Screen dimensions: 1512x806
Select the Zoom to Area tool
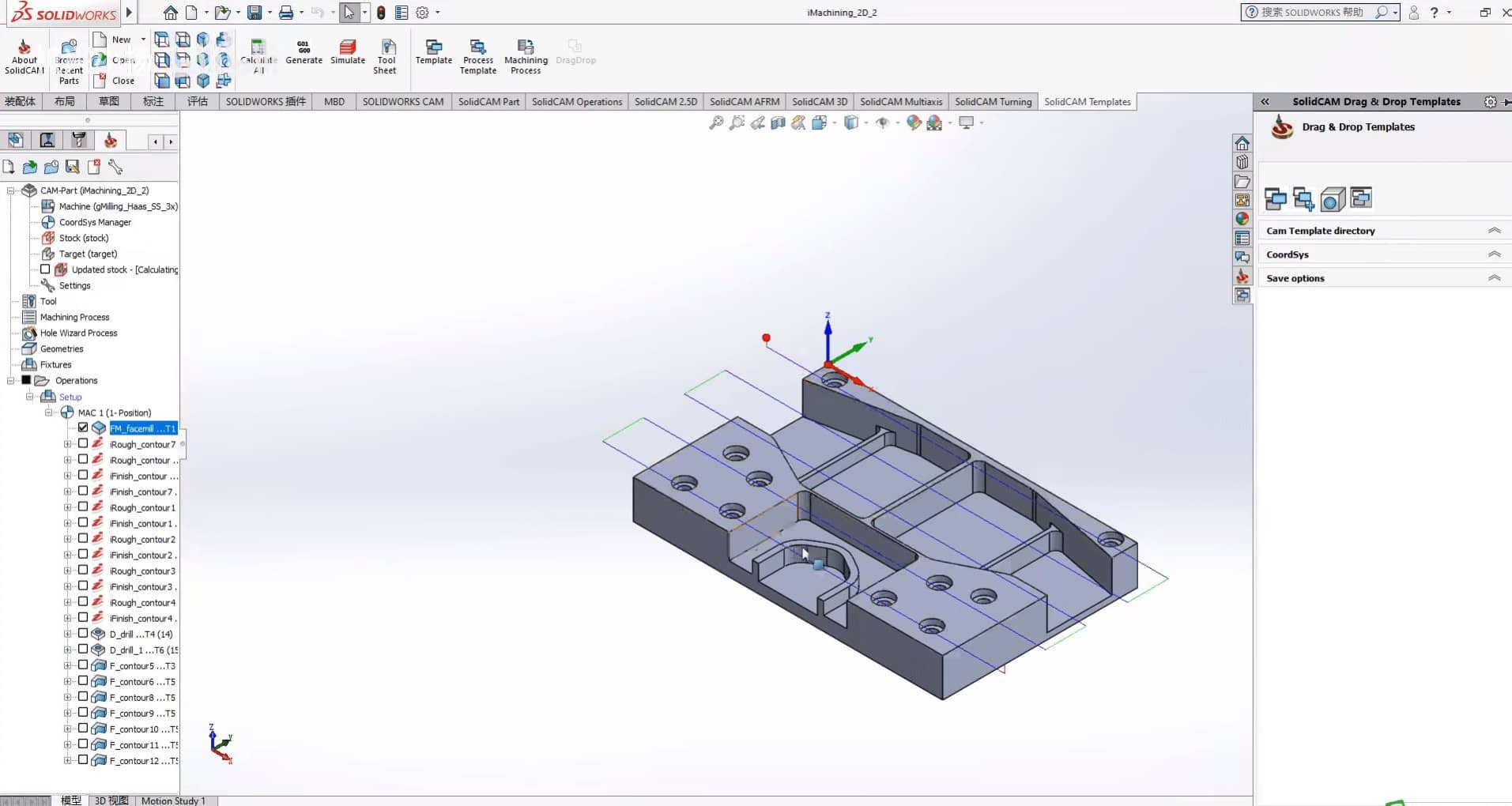pyautogui.click(x=737, y=122)
